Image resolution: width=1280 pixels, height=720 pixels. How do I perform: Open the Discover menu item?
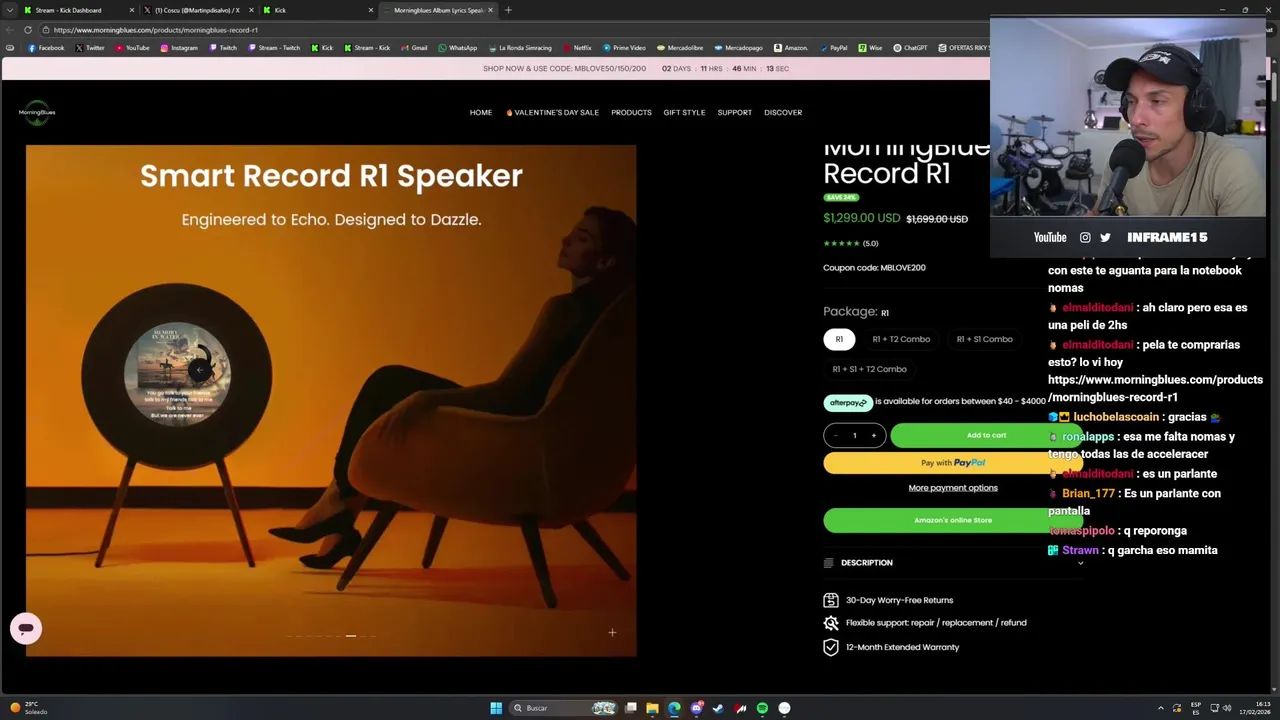(783, 112)
